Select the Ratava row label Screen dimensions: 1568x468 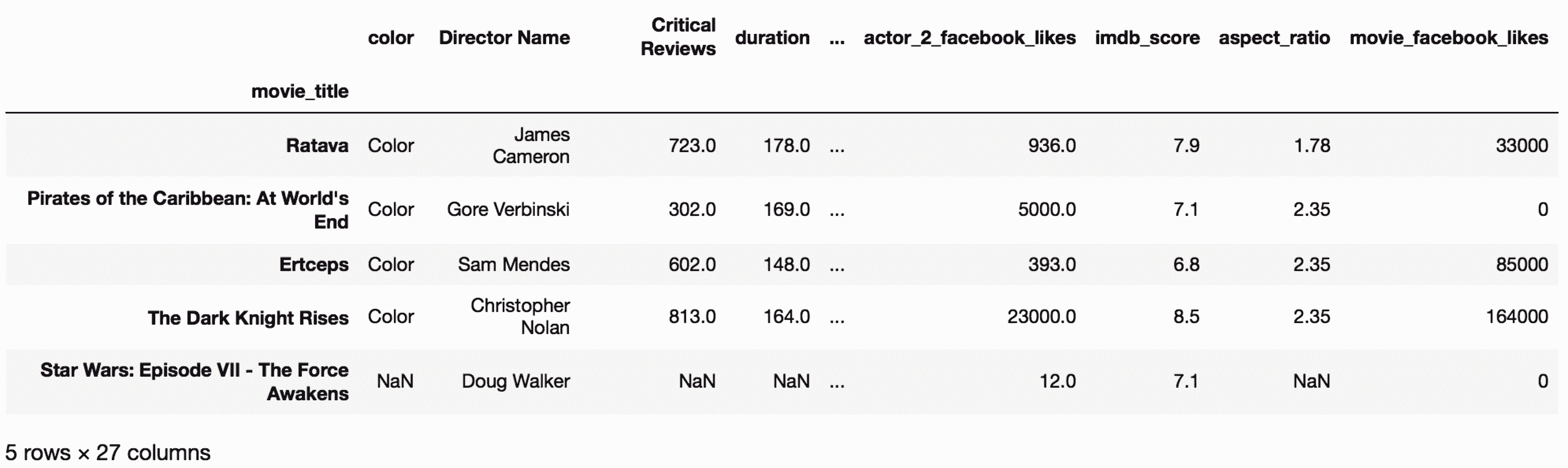(317, 145)
